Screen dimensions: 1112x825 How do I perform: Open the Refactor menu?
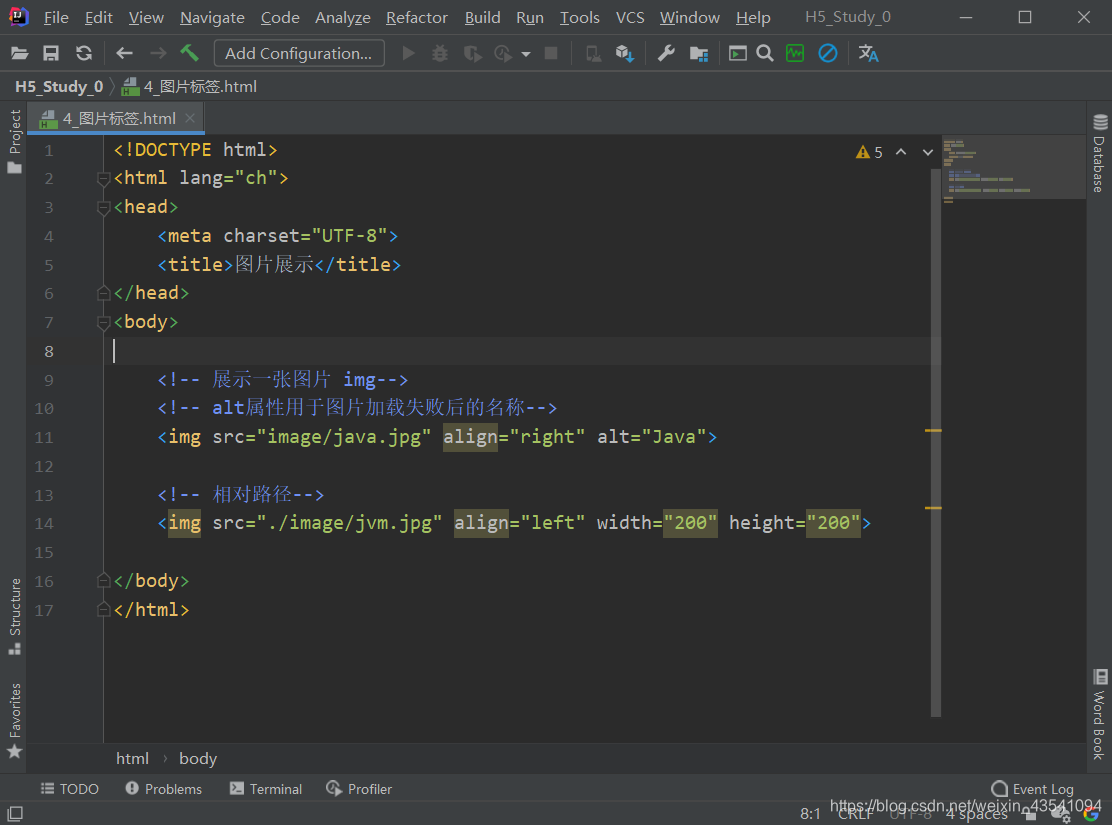click(417, 17)
